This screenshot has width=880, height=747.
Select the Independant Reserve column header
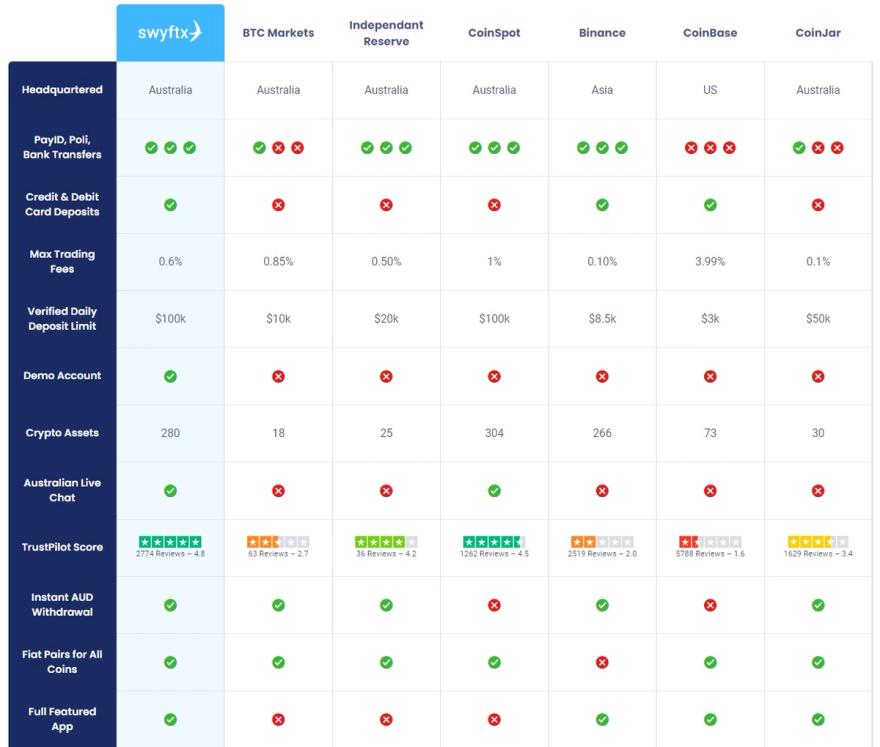(386, 33)
